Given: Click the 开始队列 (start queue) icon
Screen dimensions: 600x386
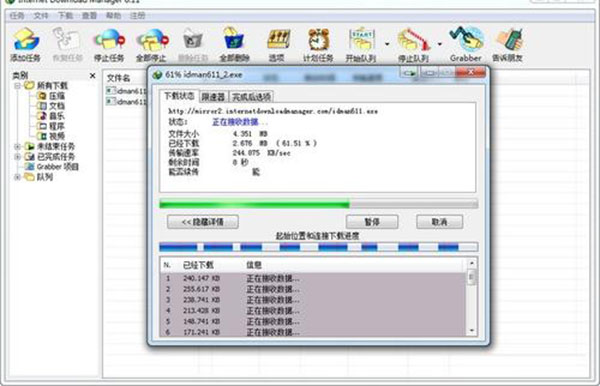Looking at the screenshot, I should [x=361, y=39].
